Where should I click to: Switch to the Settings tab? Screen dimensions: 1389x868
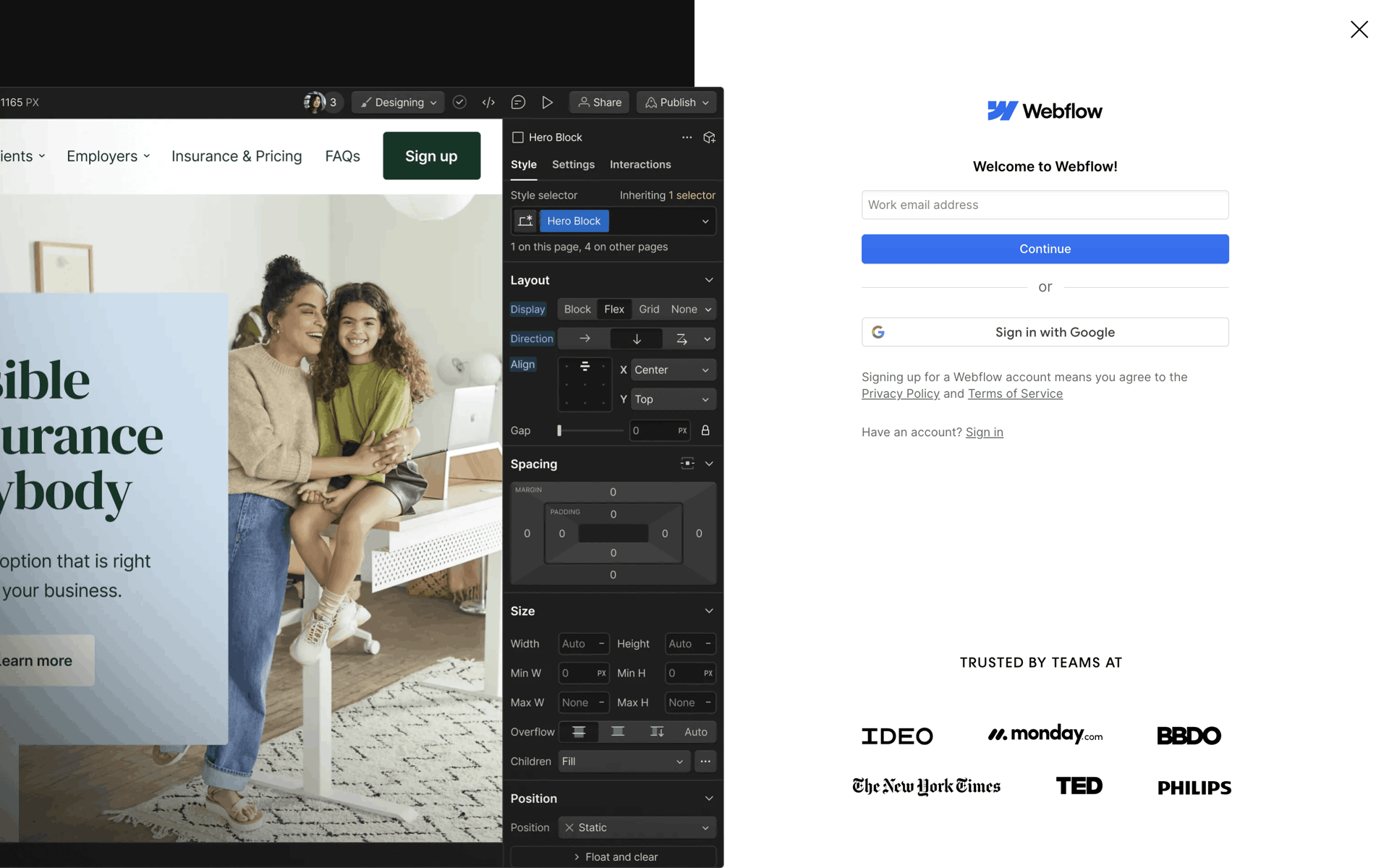[x=573, y=164]
